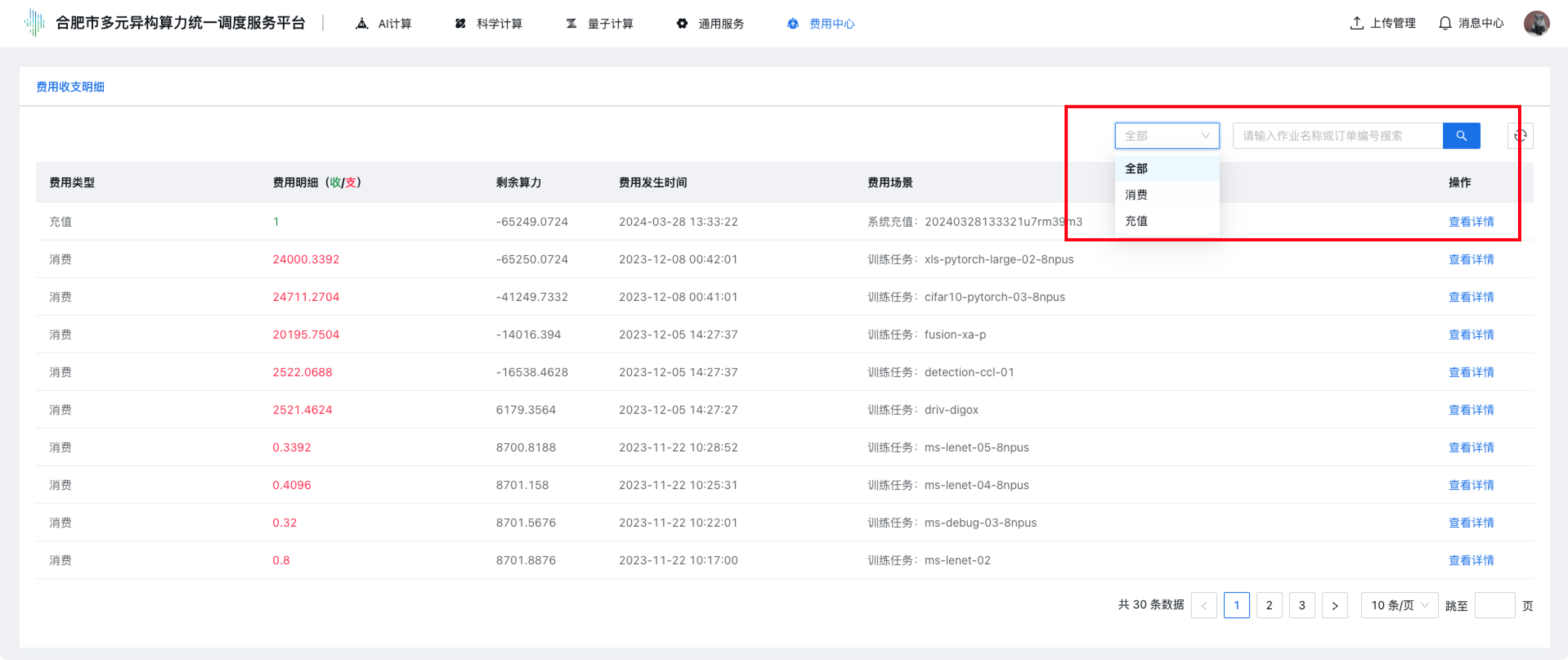
Task: Go to page 3
Action: pyautogui.click(x=1301, y=605)
